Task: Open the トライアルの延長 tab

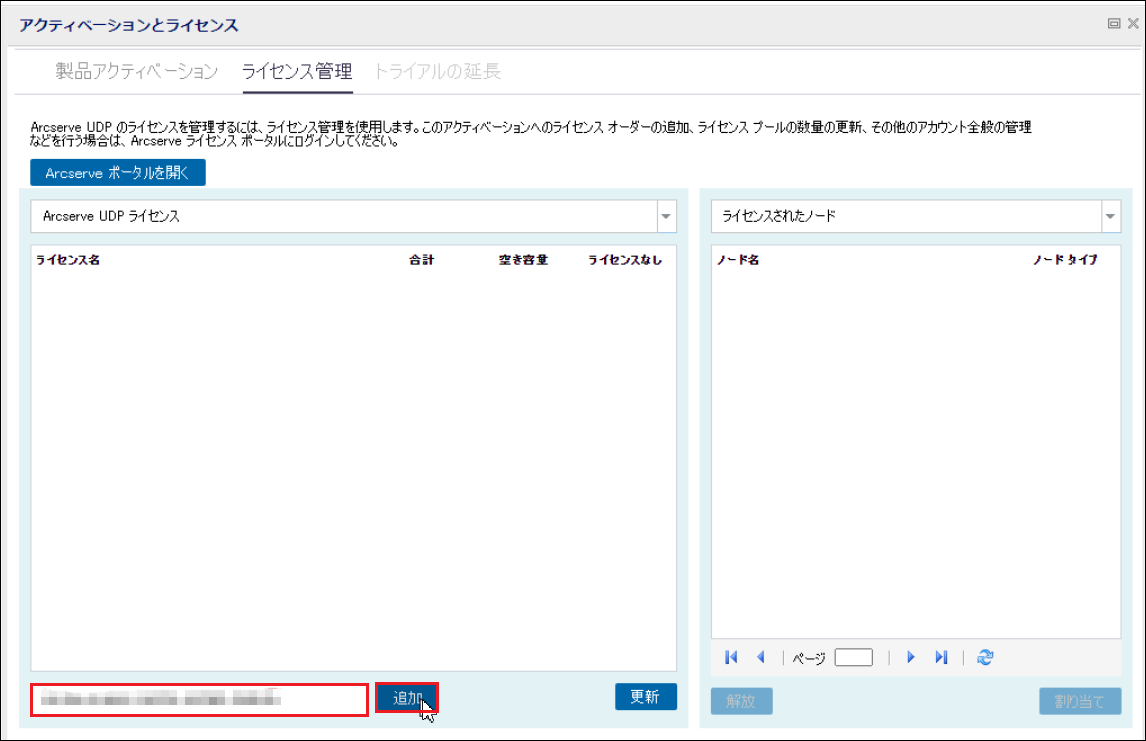Action: tap(437, 71)
